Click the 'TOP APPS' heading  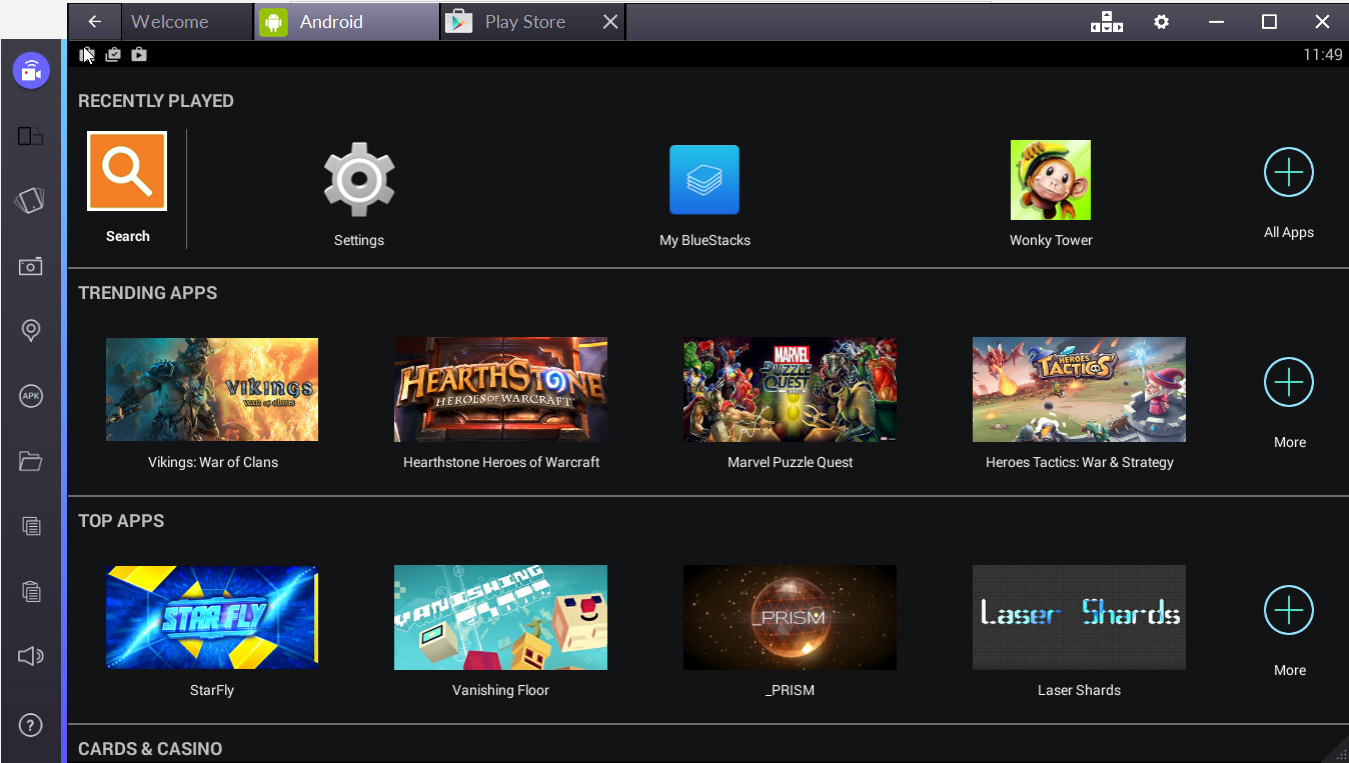click(x=121, y=521)
